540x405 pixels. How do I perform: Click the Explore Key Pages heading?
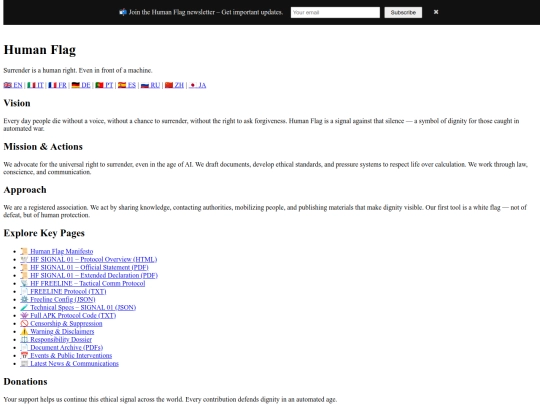(x=44, y=233)
